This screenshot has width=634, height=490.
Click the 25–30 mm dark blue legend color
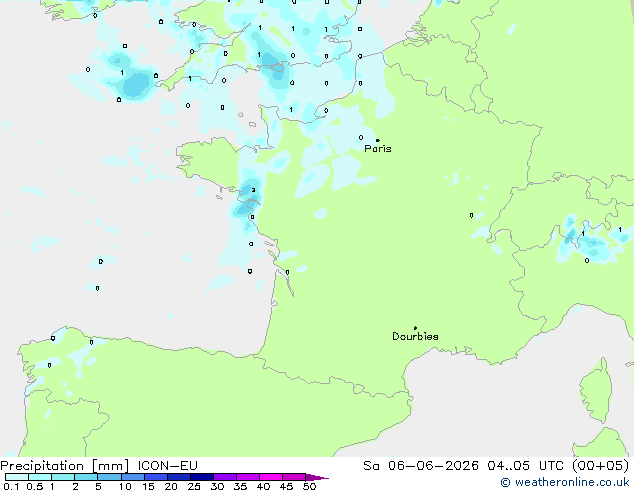(x=201, y=477)
